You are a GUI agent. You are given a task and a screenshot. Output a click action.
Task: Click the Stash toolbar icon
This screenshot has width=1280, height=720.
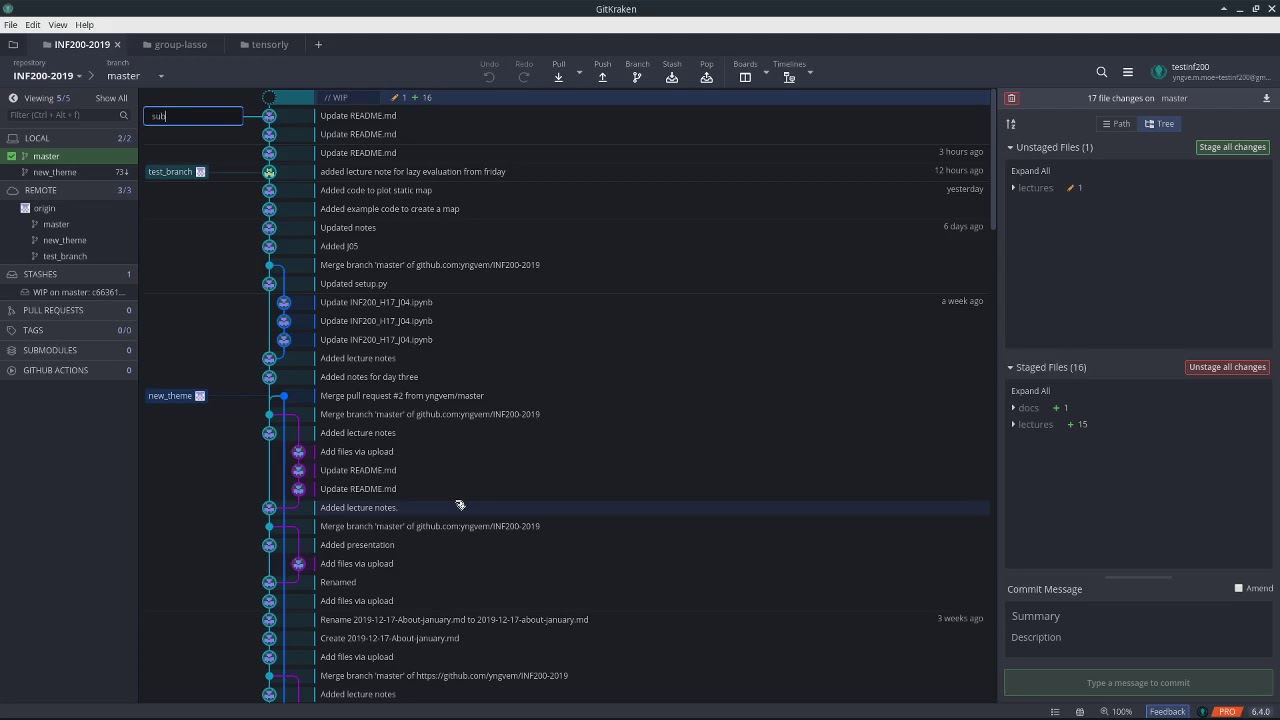pyautogui.click(x=672, y=78)
